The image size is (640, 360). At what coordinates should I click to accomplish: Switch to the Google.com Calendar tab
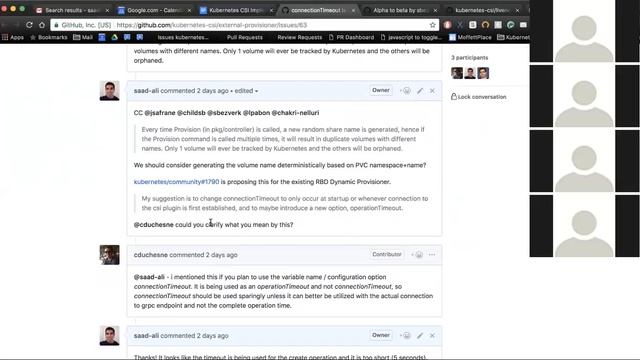[154, 10]
